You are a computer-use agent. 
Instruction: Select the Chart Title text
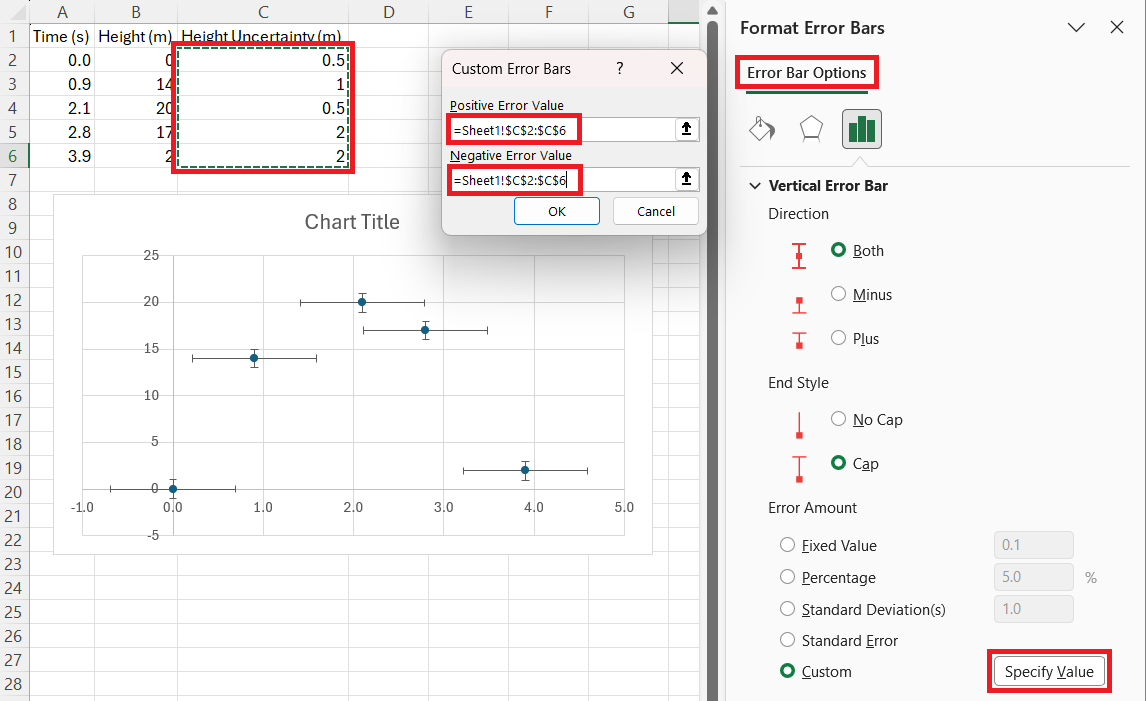[x=352, y=221]
